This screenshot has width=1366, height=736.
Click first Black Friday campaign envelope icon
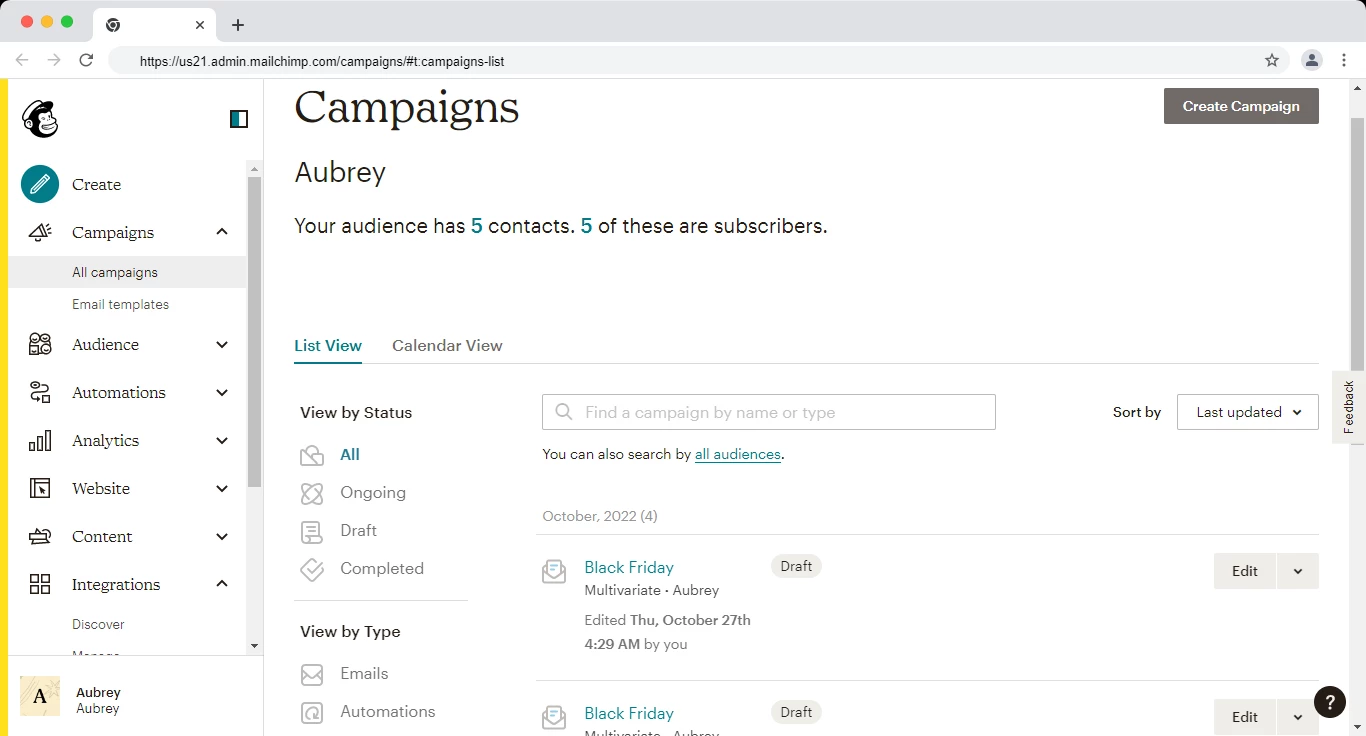(x=554, y=571)
